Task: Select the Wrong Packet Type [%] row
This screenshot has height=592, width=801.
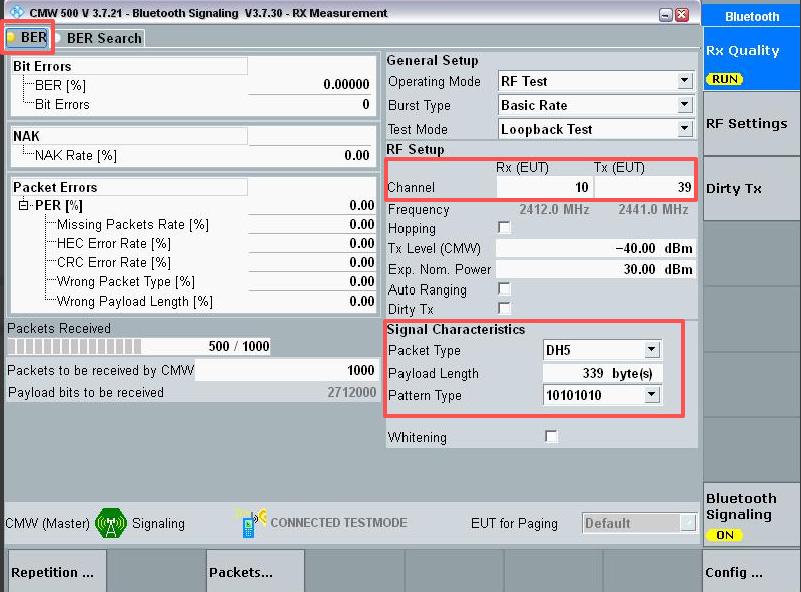Action: click(x=193, y=281)
